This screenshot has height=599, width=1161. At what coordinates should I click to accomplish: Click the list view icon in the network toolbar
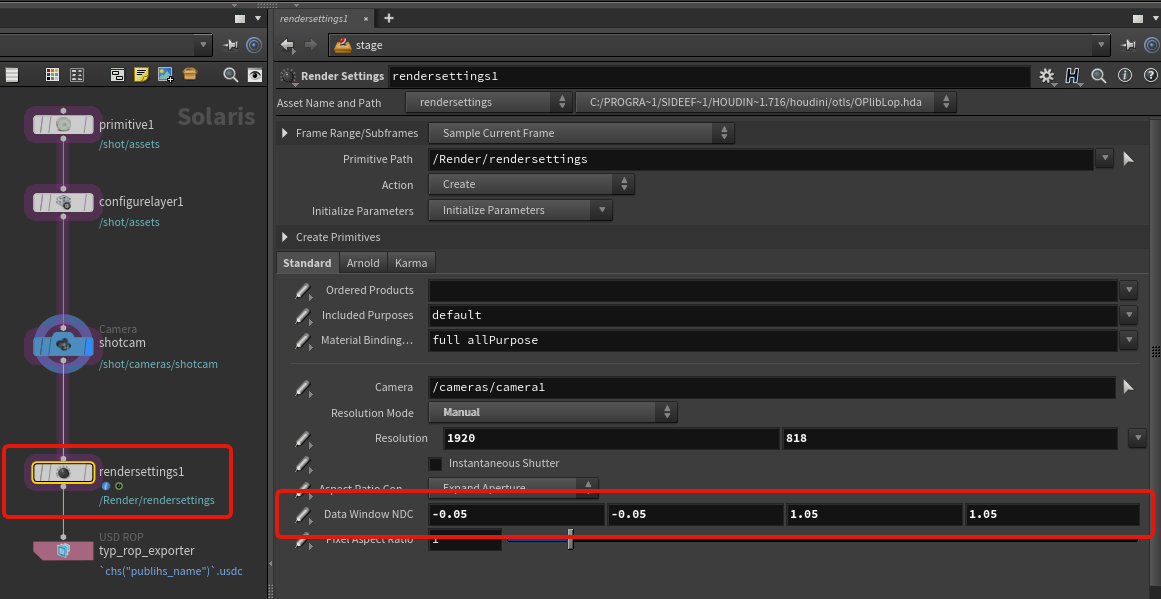(x=12, y=75)
